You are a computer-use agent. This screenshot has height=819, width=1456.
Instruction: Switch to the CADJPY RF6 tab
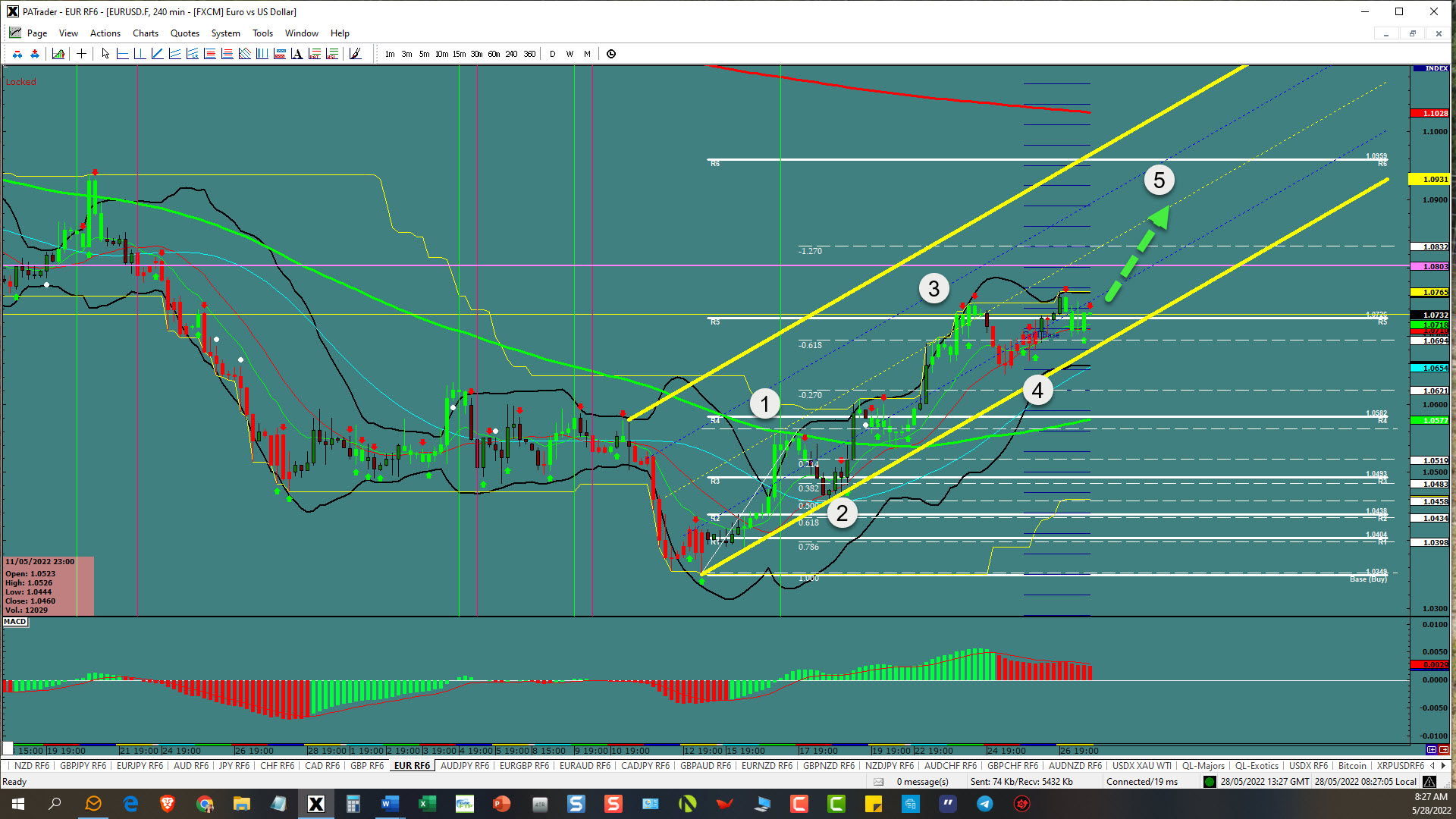point(645,766)
